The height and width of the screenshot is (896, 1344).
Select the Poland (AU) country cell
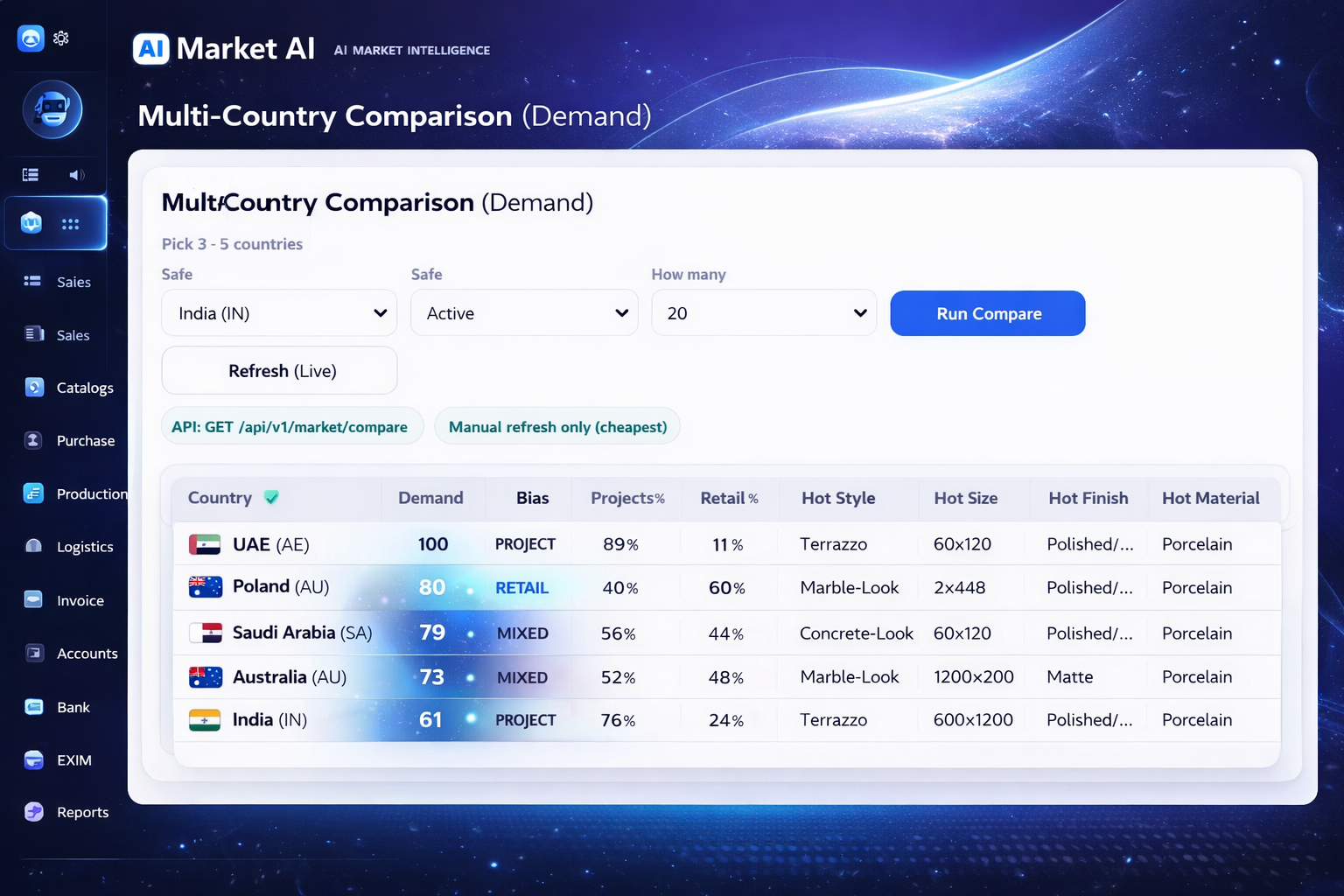[x=281, y=586]
